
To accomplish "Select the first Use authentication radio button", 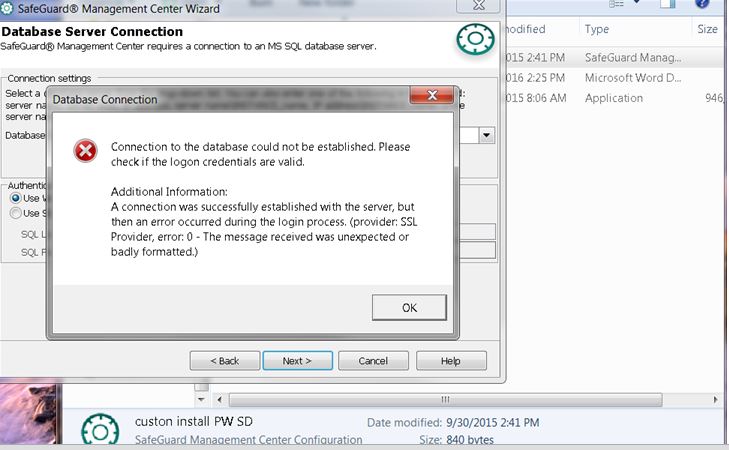I will [15, 198].
